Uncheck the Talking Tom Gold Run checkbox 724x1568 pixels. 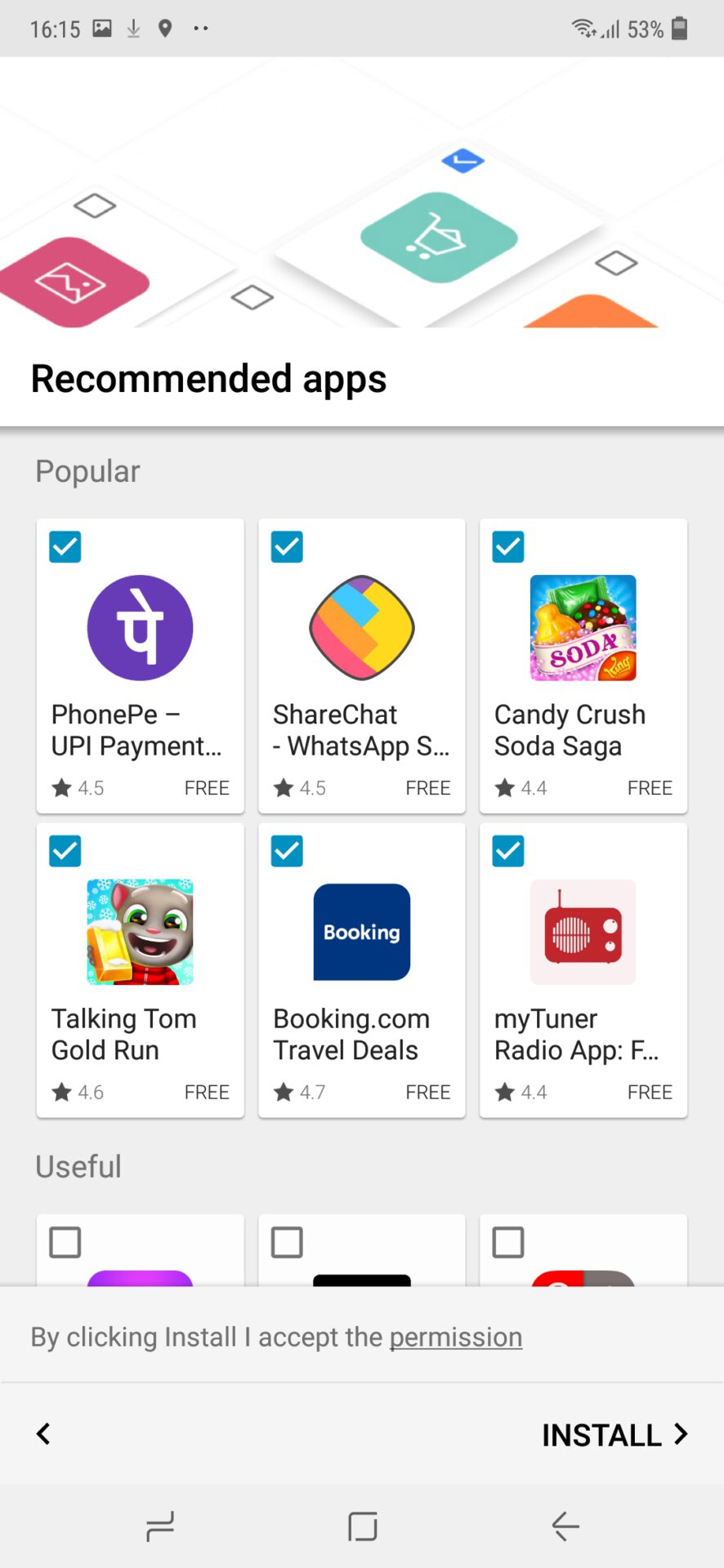click(65, 851)
